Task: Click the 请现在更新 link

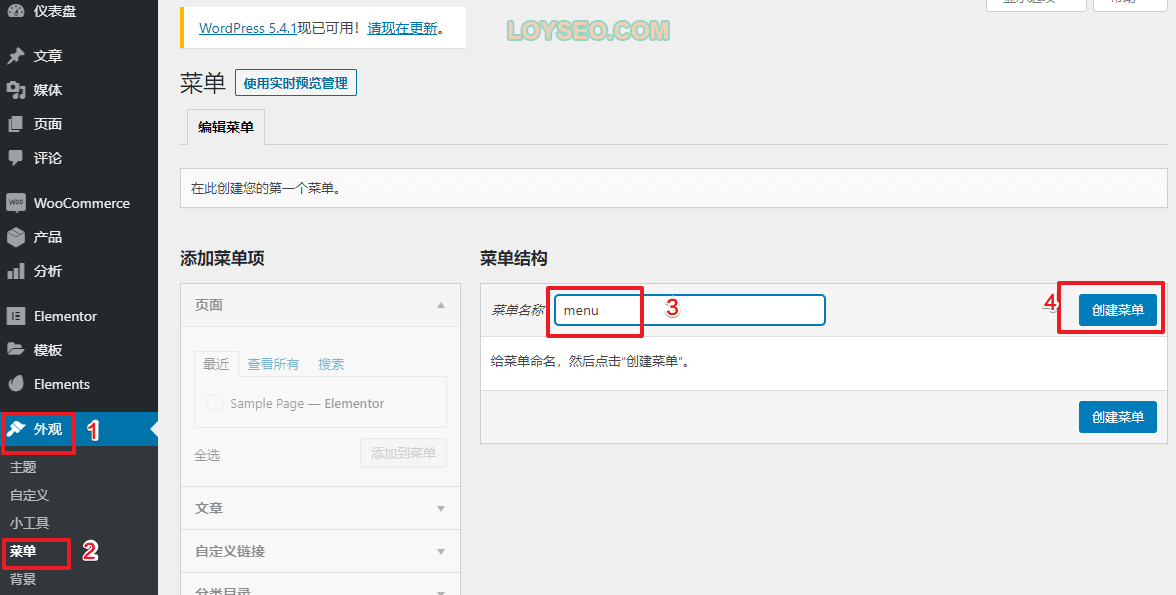Action: [x=402, y=28]
